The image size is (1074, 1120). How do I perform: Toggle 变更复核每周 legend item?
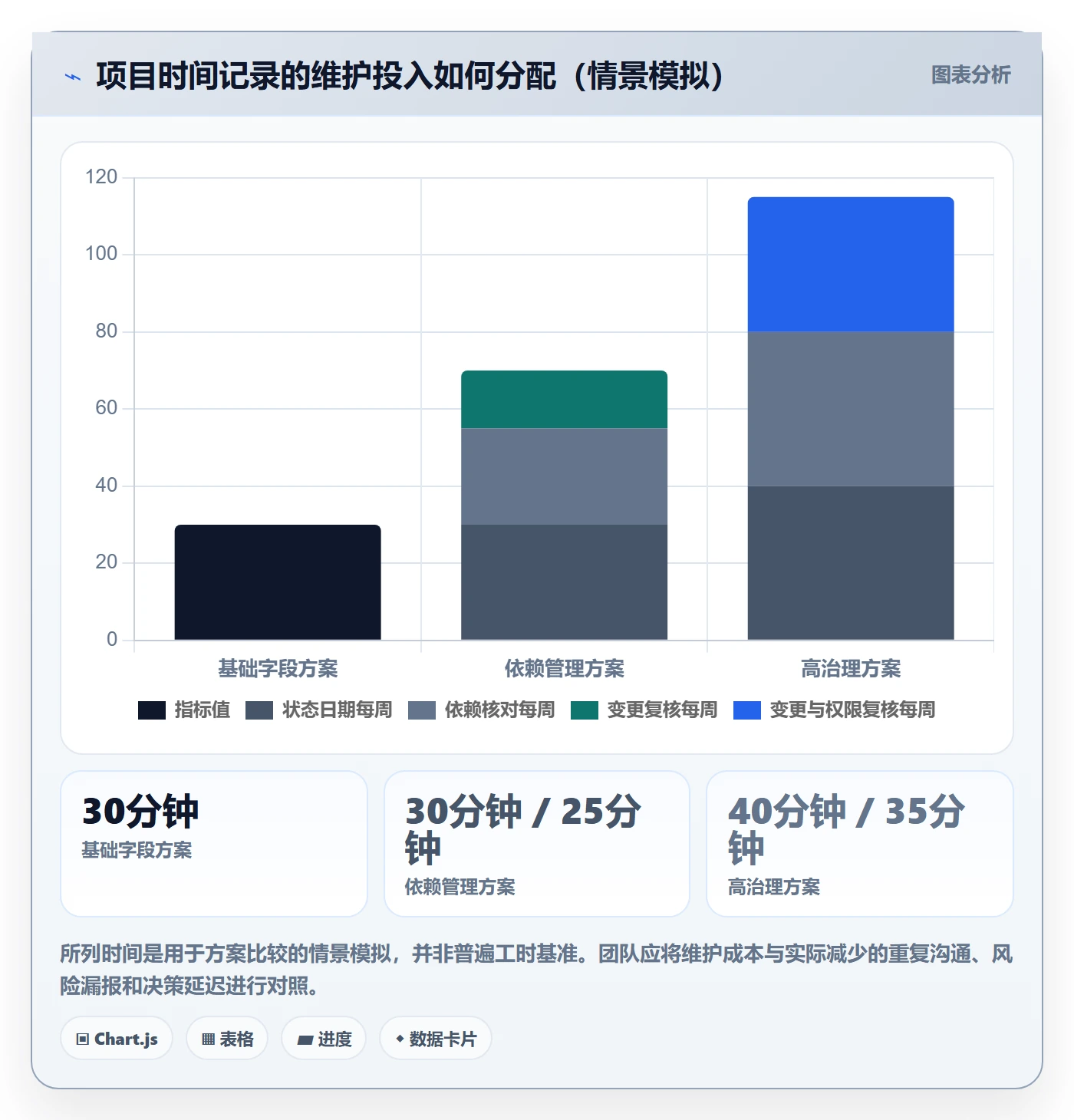coord(644,710)
